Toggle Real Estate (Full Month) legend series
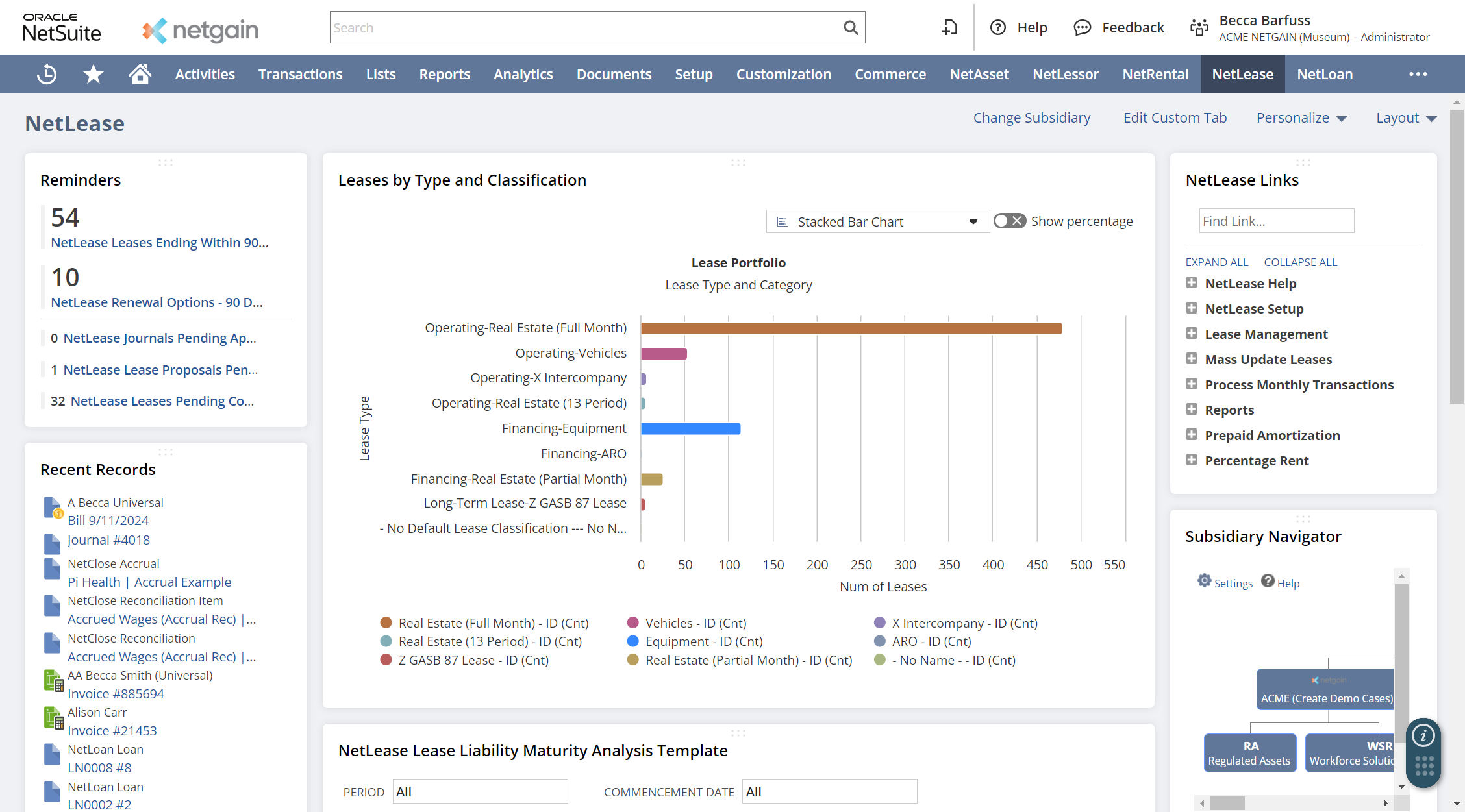1465x812 pixels. point(484,622)
